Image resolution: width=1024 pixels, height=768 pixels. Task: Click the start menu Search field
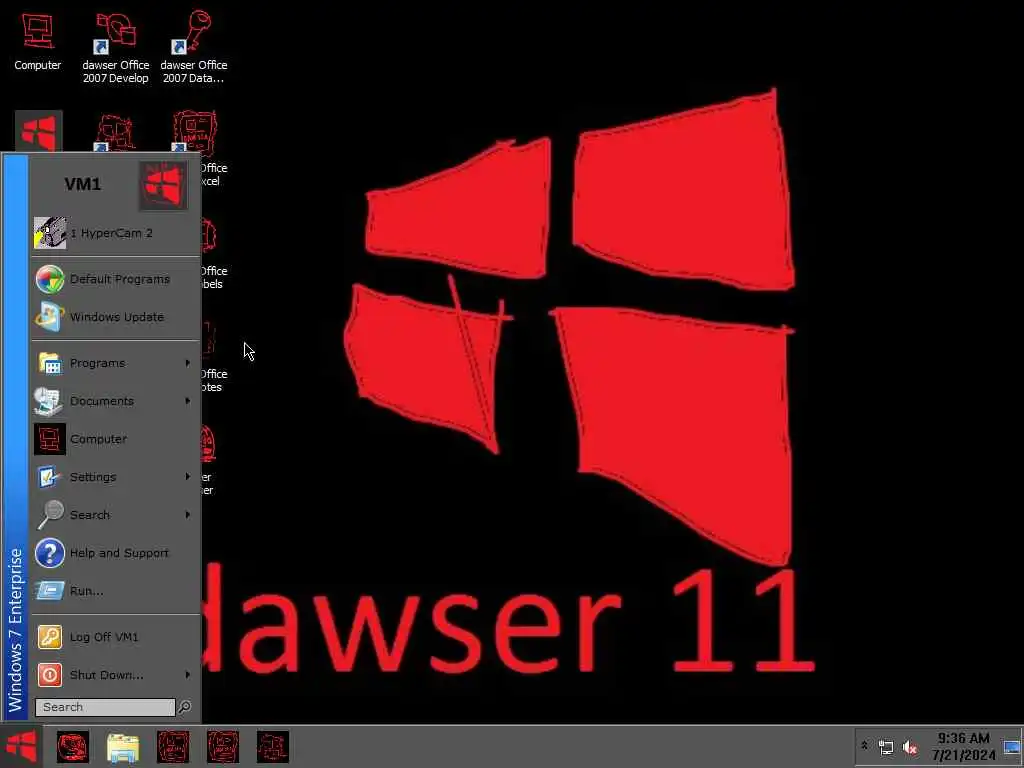105,707
